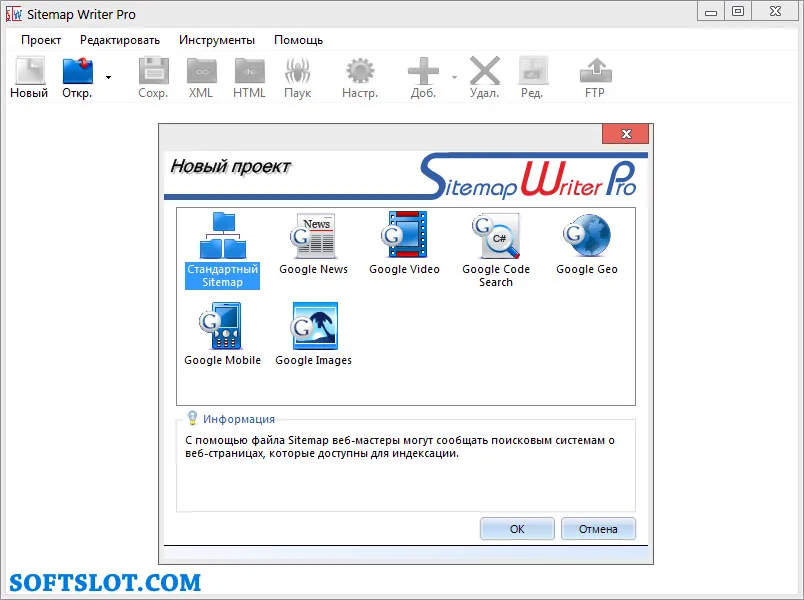Choose the Google News sitemap icon
The width and height of the screenshot is (804, 600).
(x=313, y=235)
